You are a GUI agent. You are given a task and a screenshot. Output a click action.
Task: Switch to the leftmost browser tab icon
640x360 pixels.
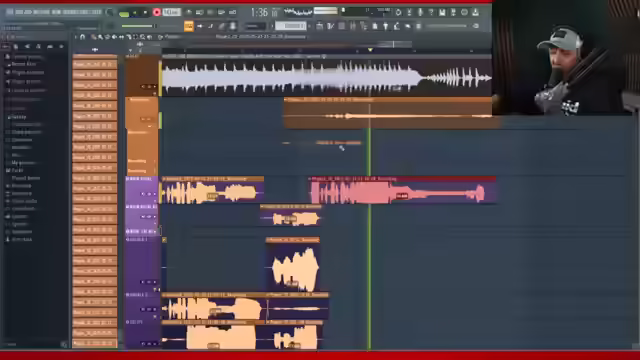[x=6, y=46]
